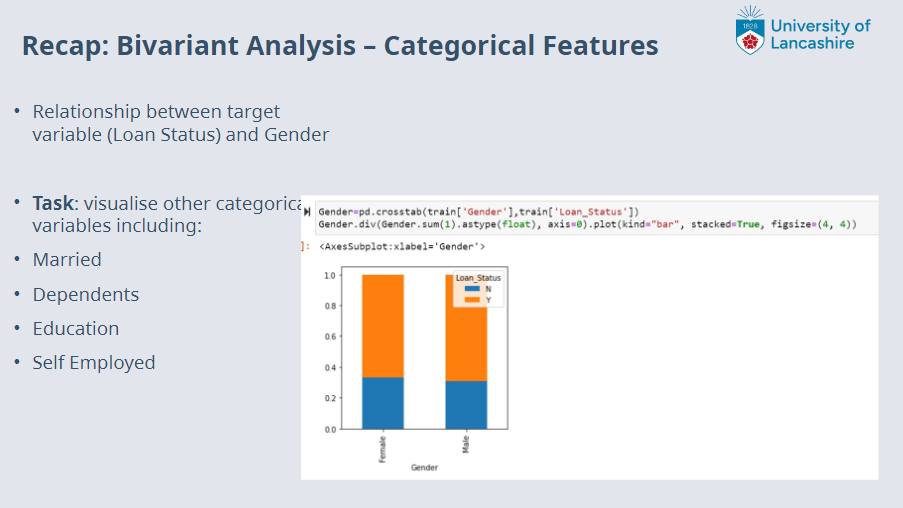Select the 'Education' bullet item
Screen dimensions: 903x508
[75, 328]
